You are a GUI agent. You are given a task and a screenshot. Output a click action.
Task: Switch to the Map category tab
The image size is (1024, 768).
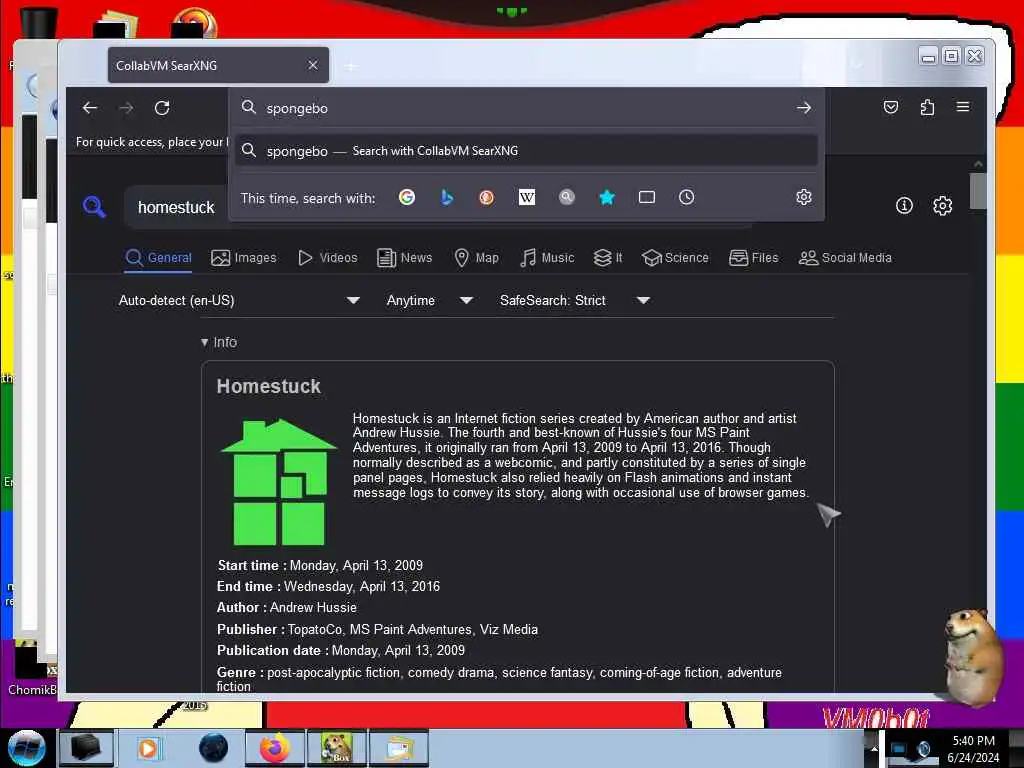(476, 258)
